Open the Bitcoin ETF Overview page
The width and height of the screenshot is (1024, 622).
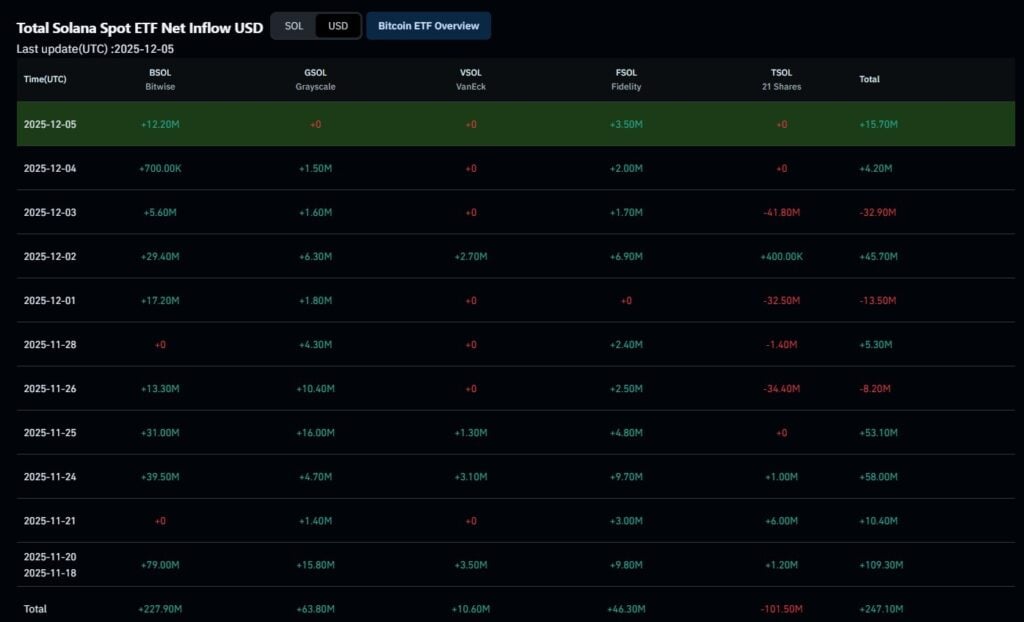tap(428, 26)
